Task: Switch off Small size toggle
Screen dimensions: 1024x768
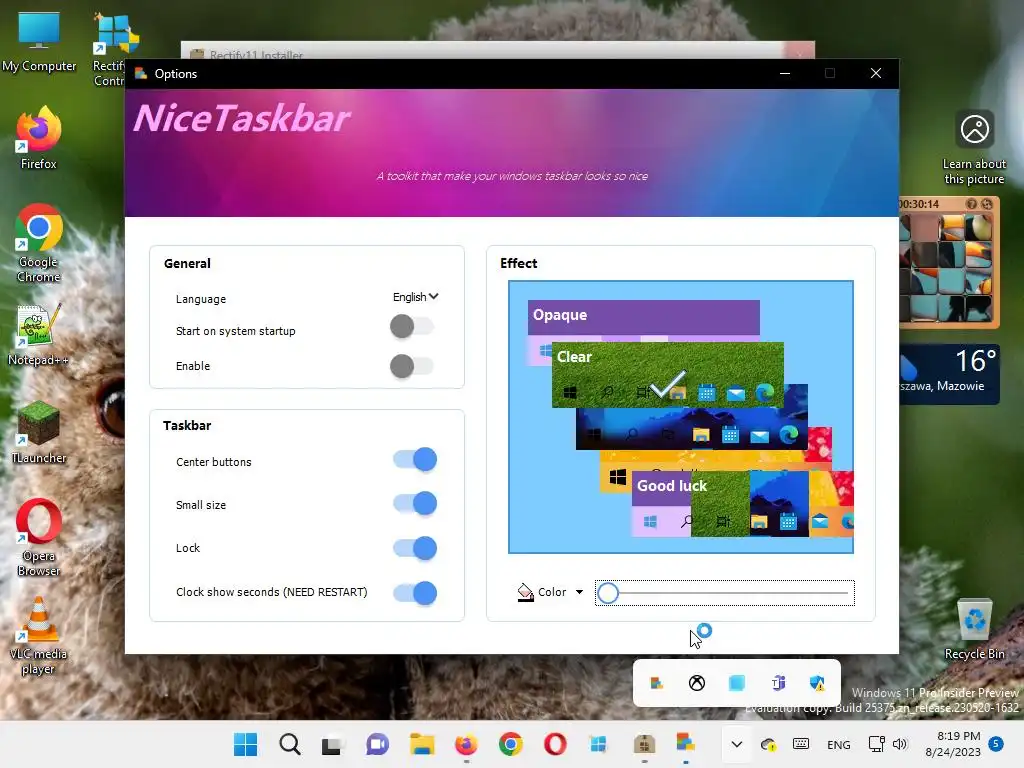Action: click(415, 504)
